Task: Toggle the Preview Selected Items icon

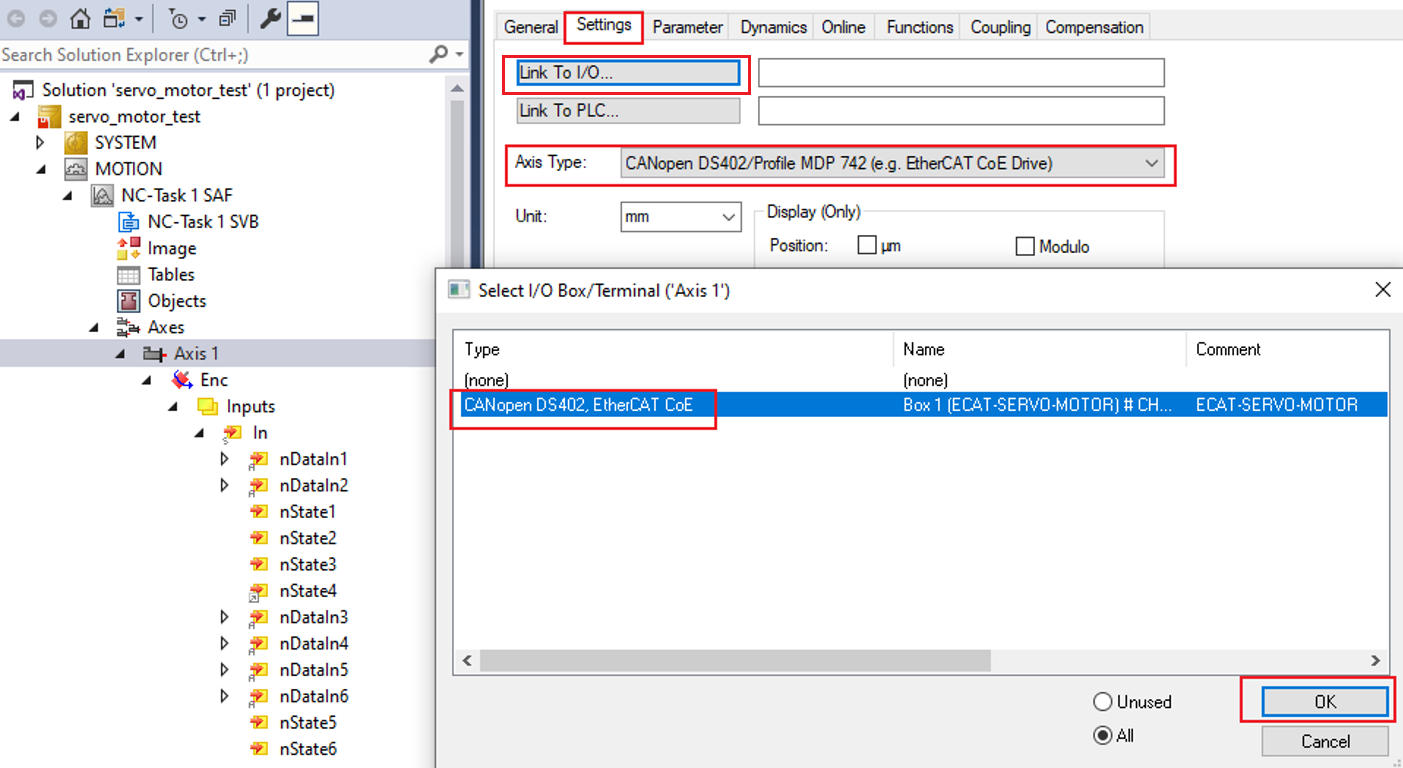Action: [x=303, y=19]
